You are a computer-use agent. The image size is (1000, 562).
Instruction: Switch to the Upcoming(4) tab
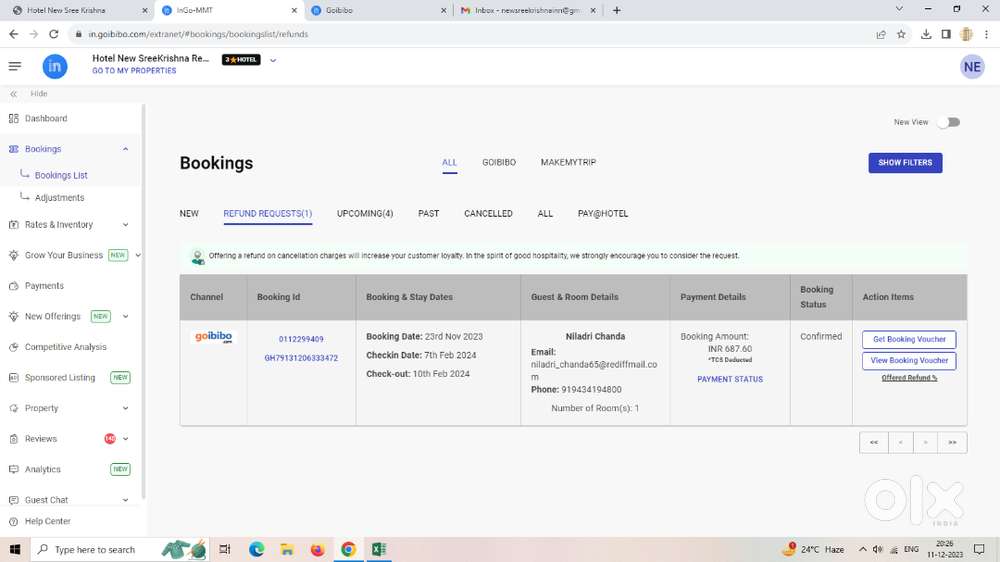point(364,214)
